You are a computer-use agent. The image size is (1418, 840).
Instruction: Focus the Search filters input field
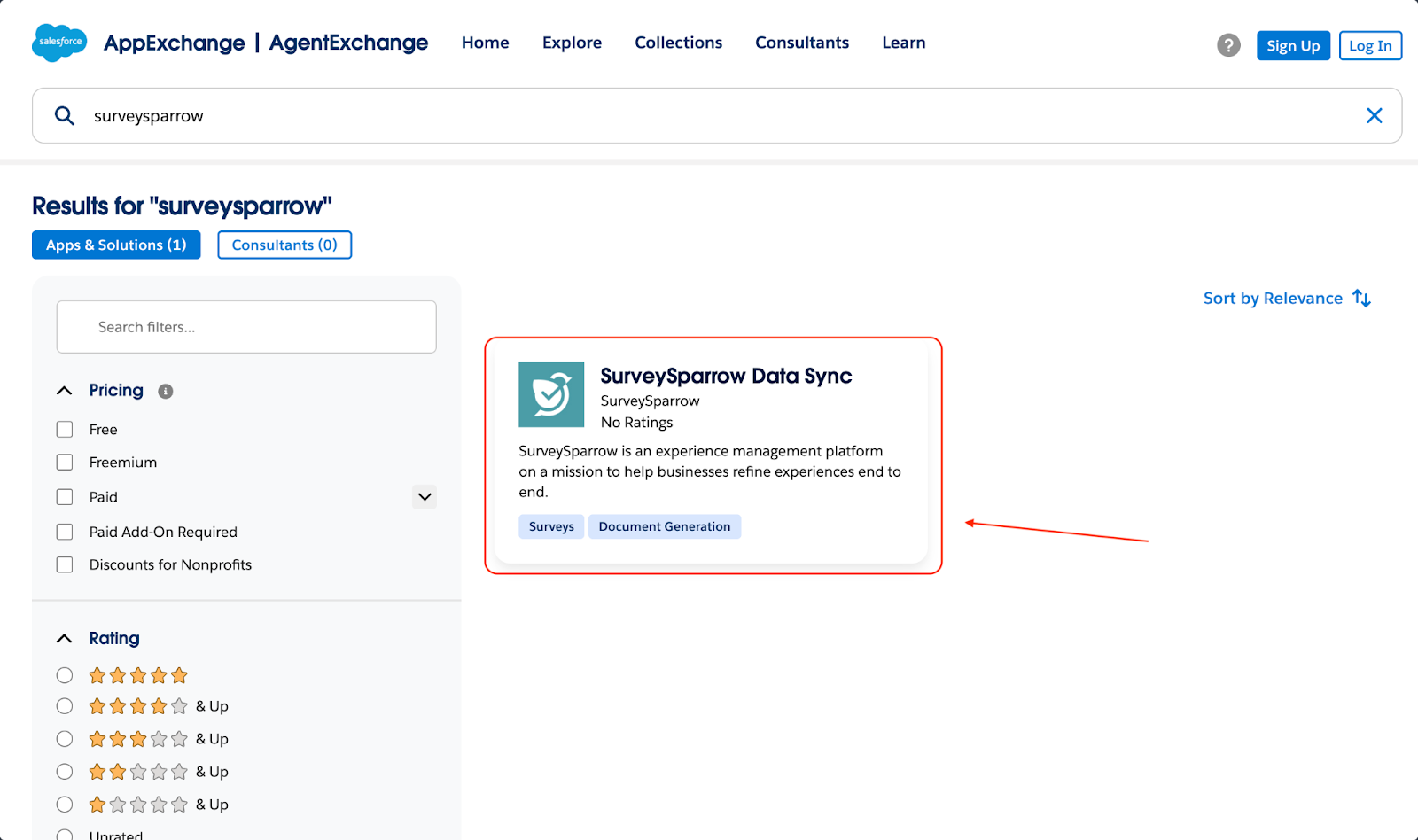[246, 327]
